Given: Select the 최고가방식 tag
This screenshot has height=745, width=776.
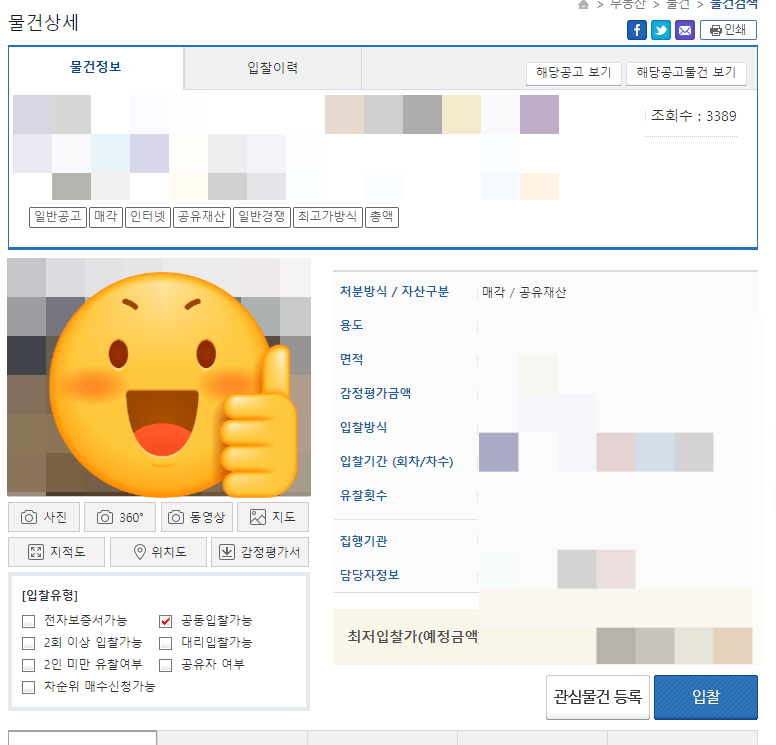Looking at the screenshot, I should coord(328,217).
